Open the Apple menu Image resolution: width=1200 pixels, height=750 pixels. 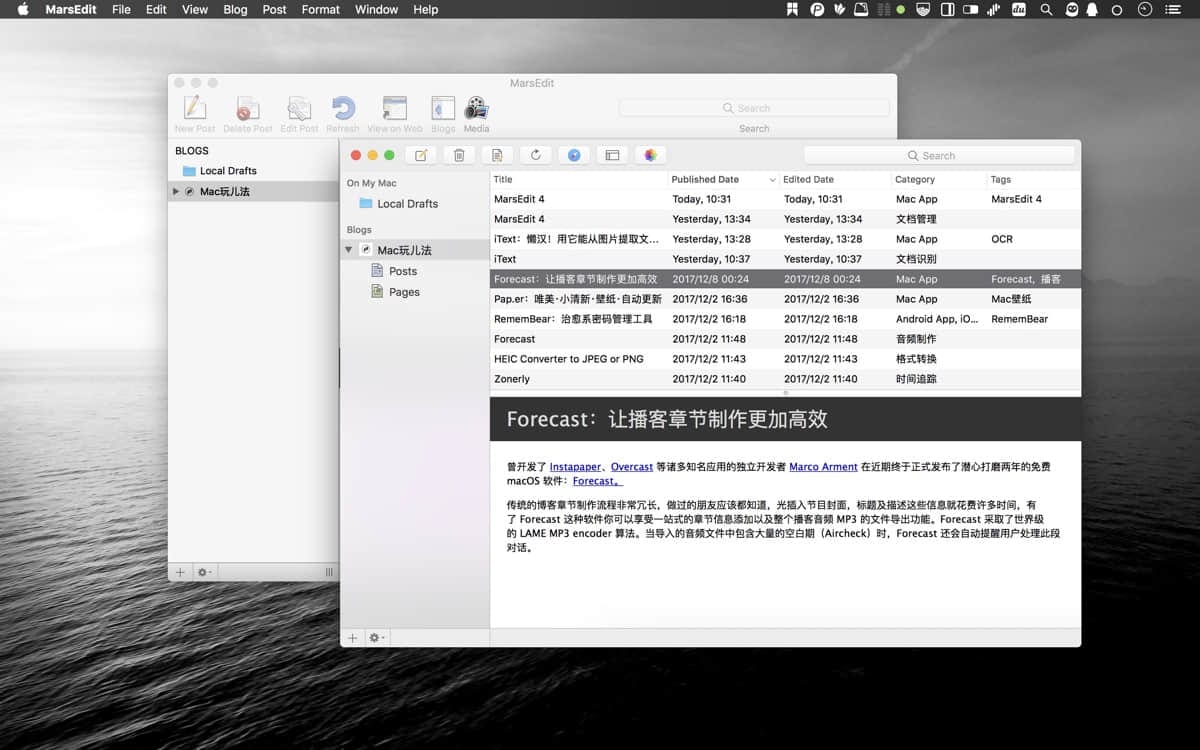[x=22, y=9]
